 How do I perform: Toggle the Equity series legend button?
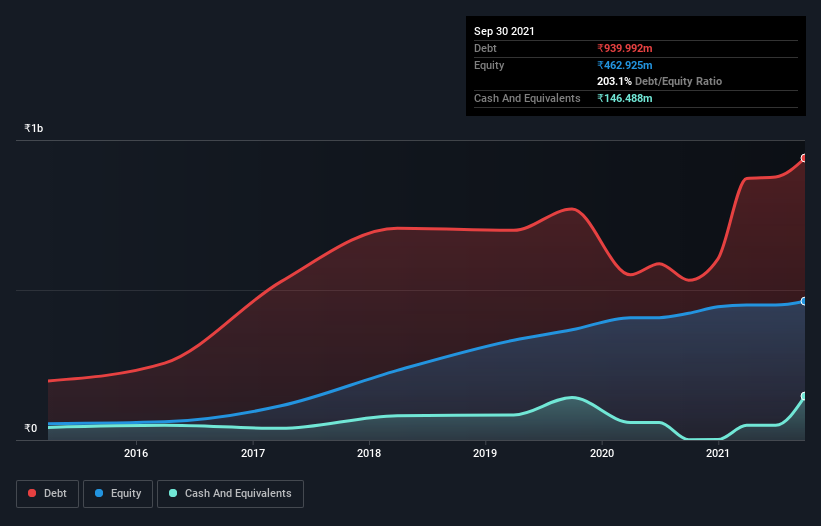[118, 494]
